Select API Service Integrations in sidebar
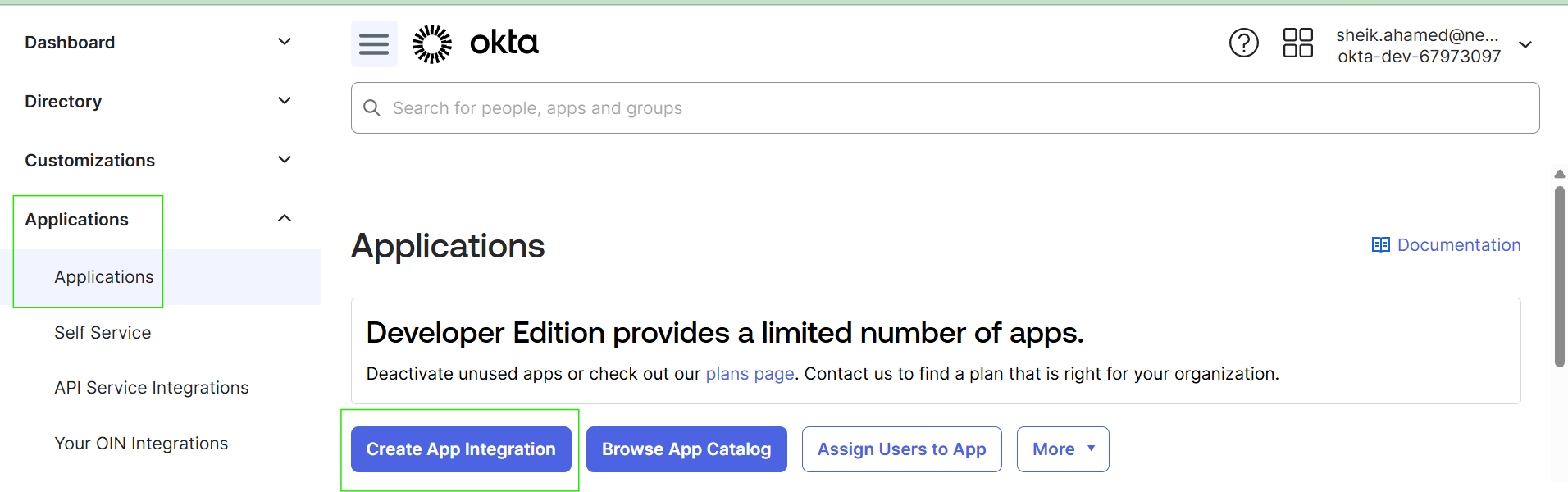1568x492 pixels. (152, 388)
